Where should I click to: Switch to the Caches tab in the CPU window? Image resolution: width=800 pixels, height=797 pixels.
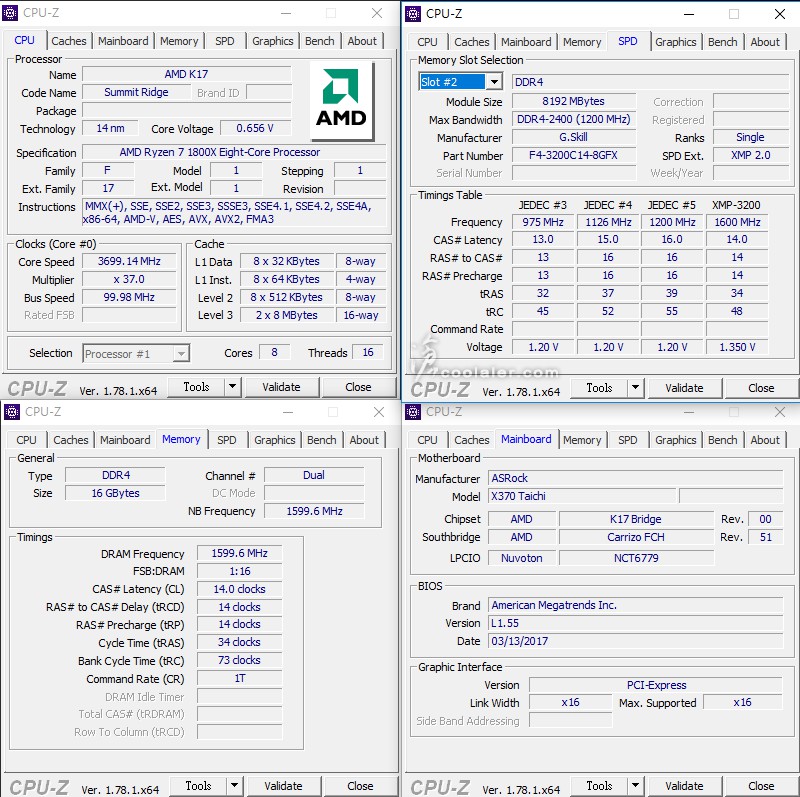tap(69, 41)
